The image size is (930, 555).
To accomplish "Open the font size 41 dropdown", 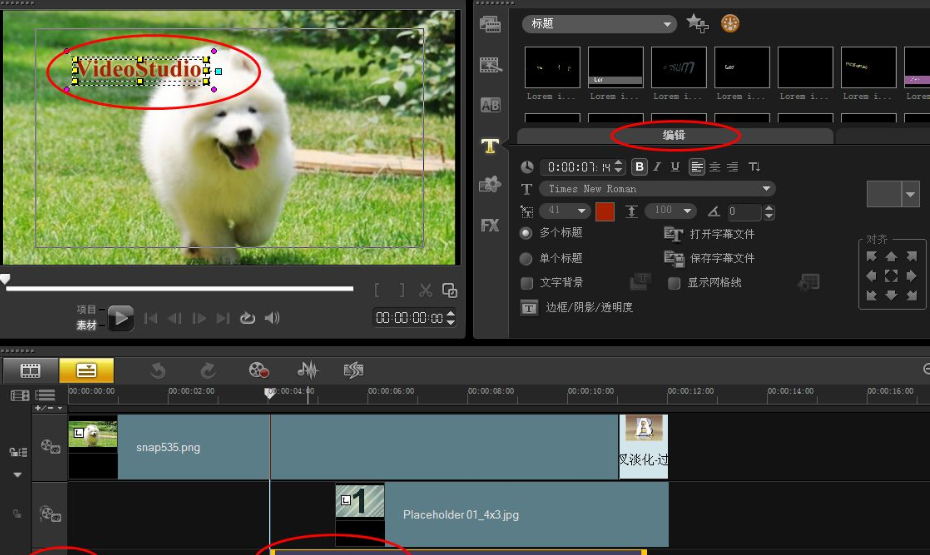I will tap(582, 211).
